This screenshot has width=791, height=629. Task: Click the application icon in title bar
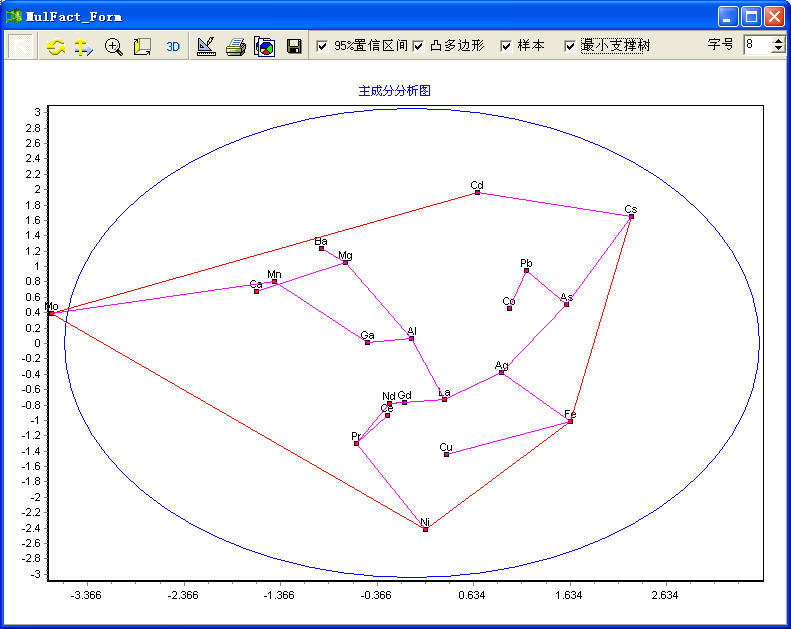14,16
